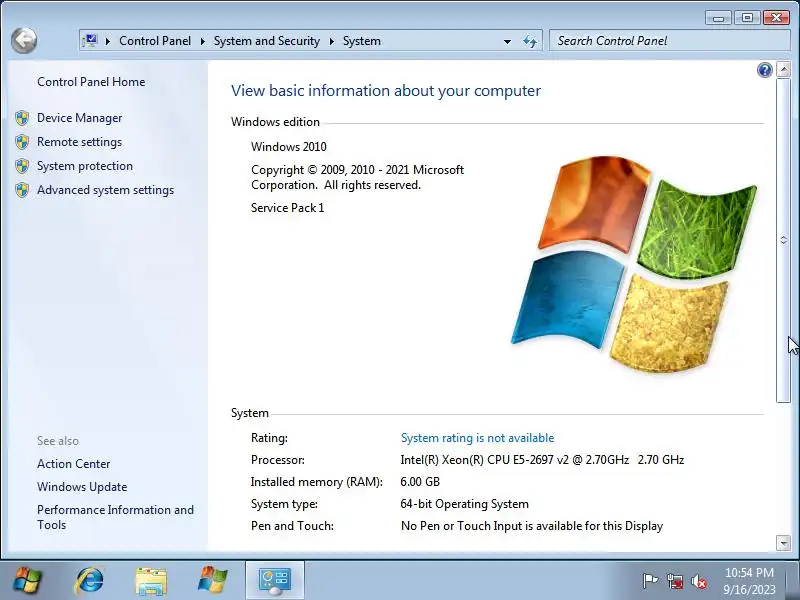Open System protection link
This screenshot has height=600, width=800.
click(x=85, y=166)
